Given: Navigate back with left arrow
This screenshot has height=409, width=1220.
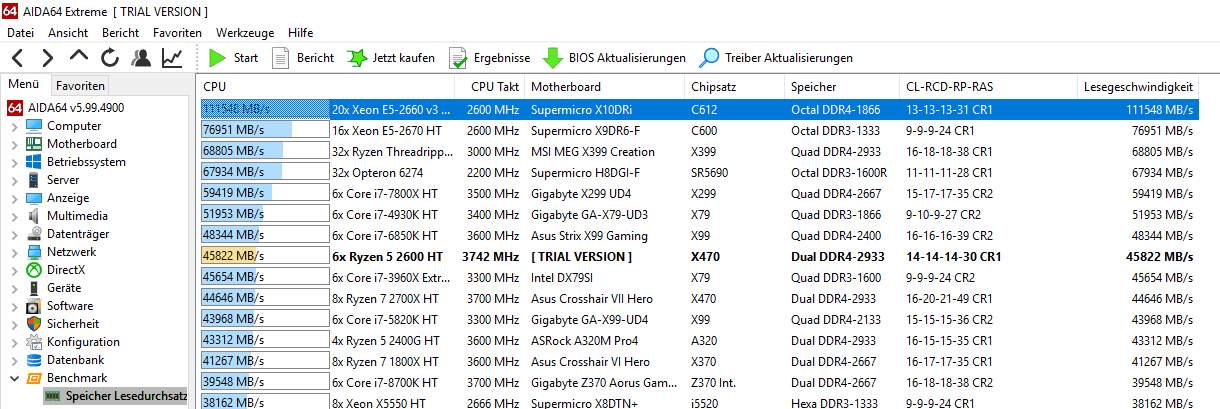Looking at the screenshot, I should 18,58.
